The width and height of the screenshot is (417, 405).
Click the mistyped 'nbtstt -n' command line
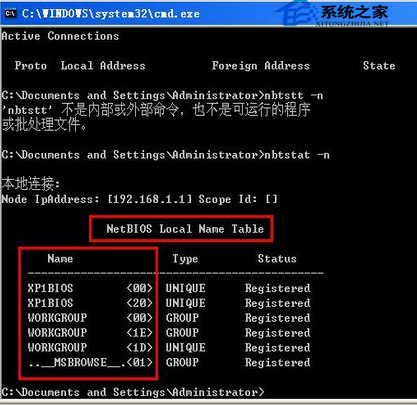[162, 96]
